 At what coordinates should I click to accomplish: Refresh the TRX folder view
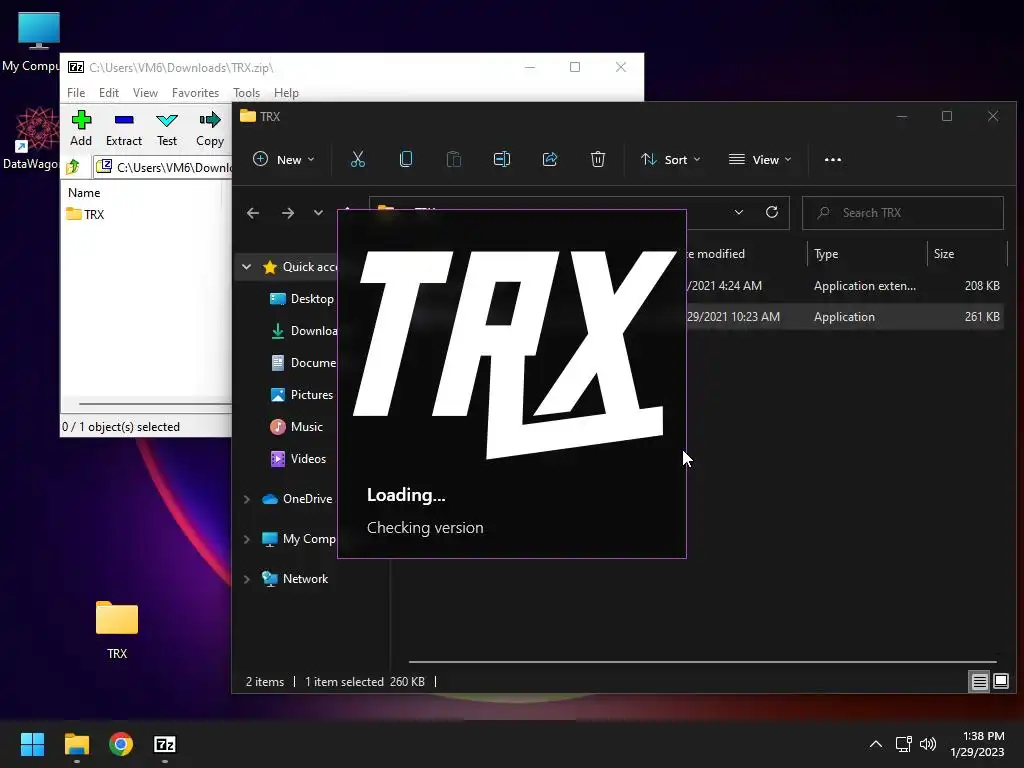pyautogui.click(x=772, y=212)
